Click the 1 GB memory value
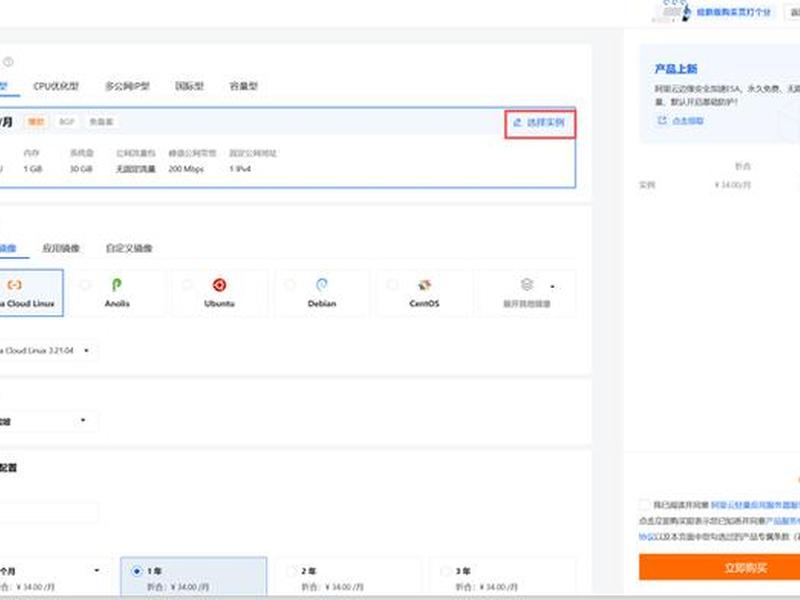Viewport: 800px width, 600px height. click(33, 169)
